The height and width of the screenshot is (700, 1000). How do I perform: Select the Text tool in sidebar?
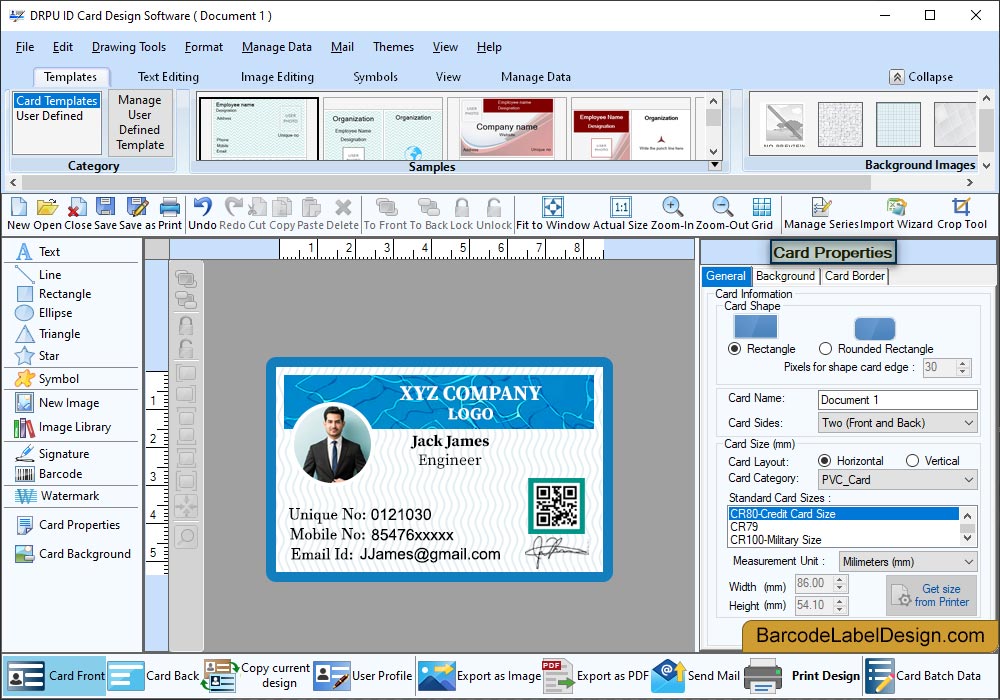[38, 252]
